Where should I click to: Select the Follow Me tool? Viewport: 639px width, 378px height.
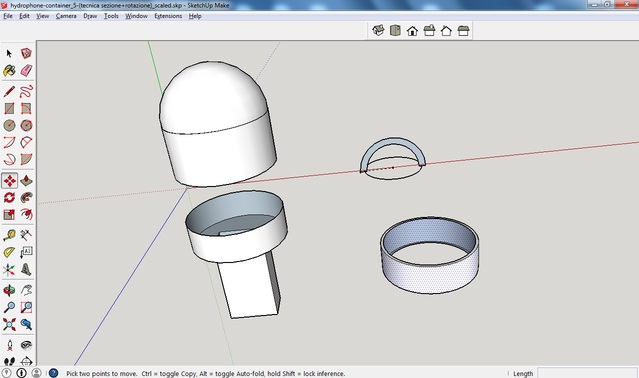(26, 198)
